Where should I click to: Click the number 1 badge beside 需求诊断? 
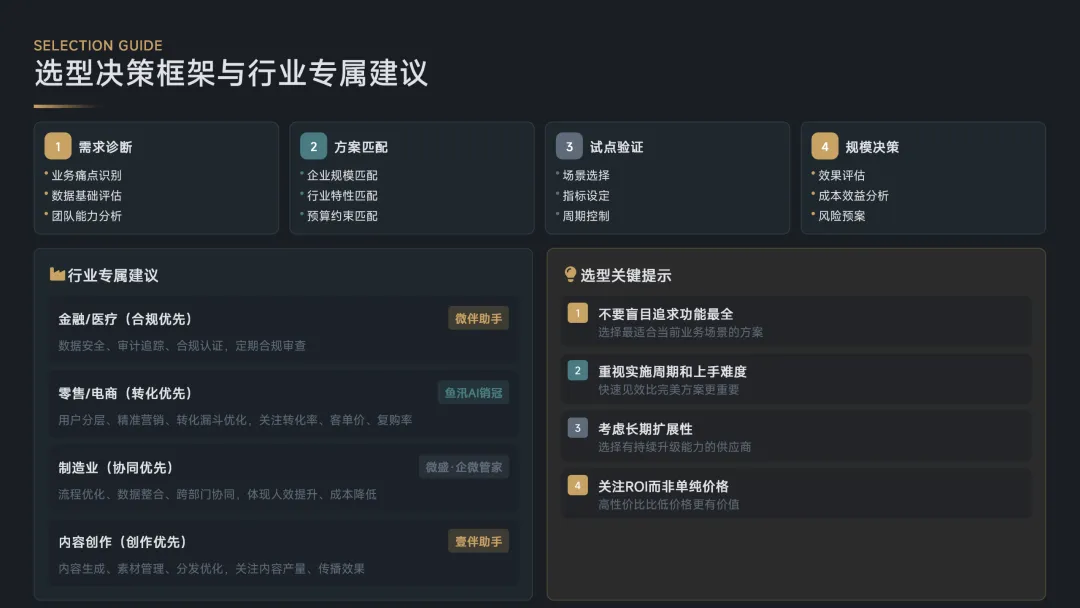point(58,146)
